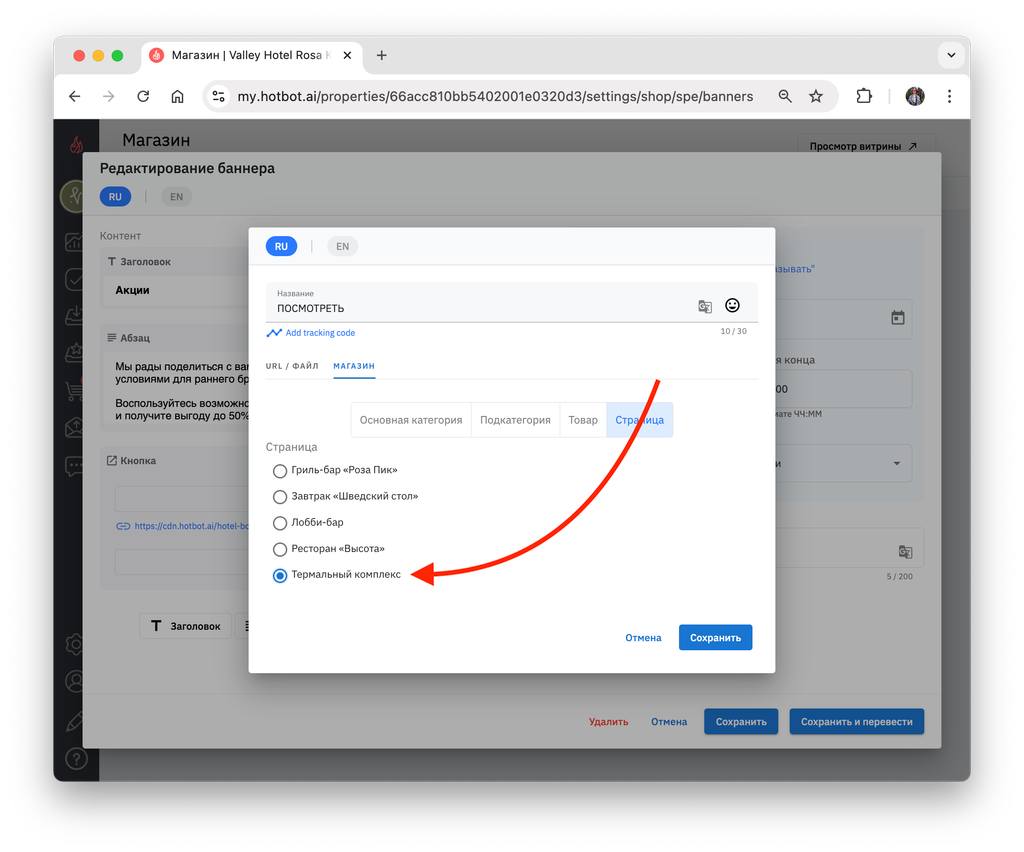Open Просмотр витрины link
Image resolution: width=1024 pixels, height=852 pixels.
863,146
